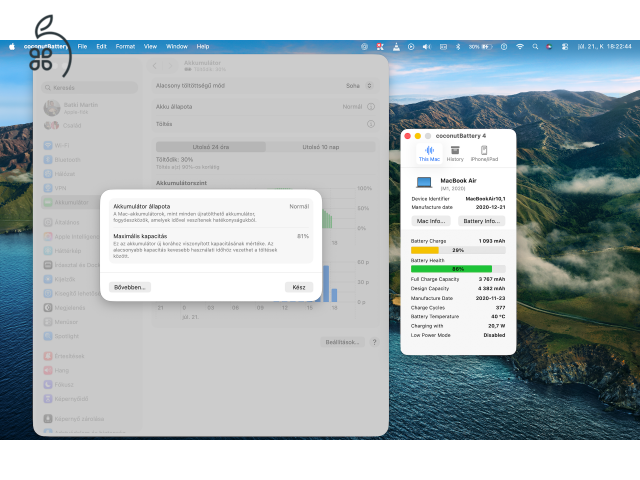Screen dimensions: 640x480
Task: Open the Alacsony töltöttségű mód dropdown
Action: click(360, 86)
